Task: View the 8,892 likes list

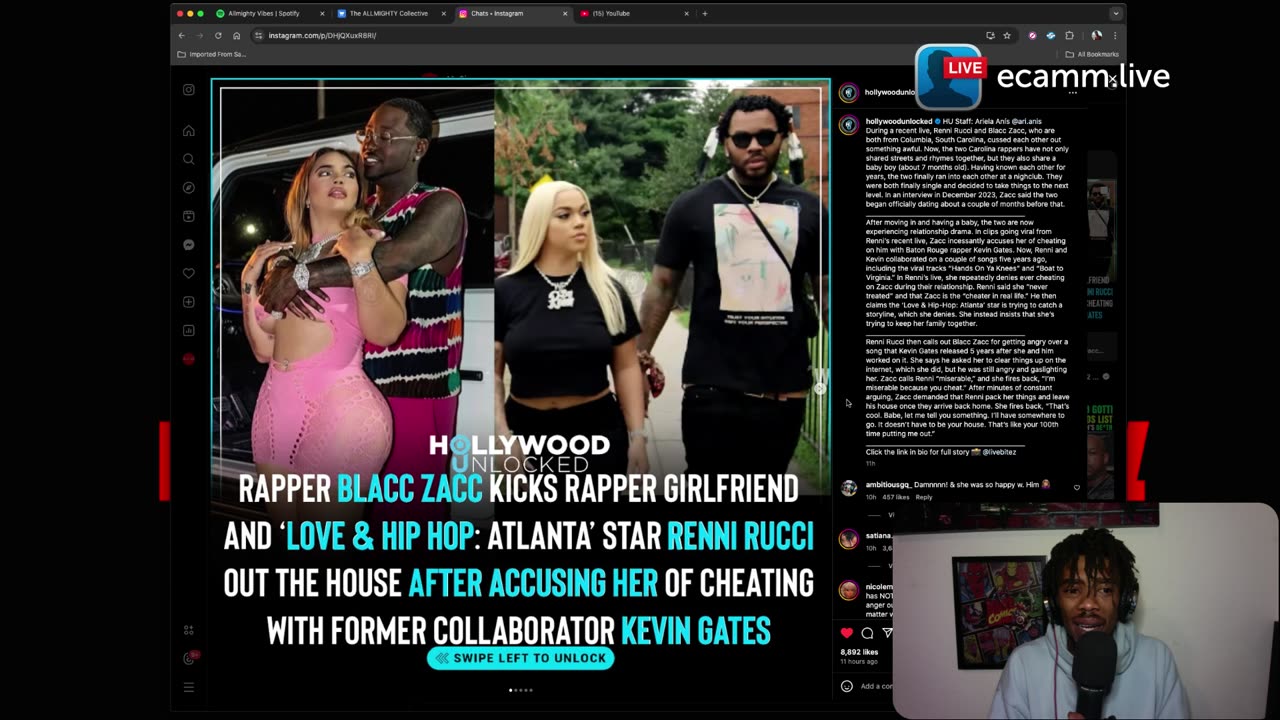Action: [x=859, y=652]
